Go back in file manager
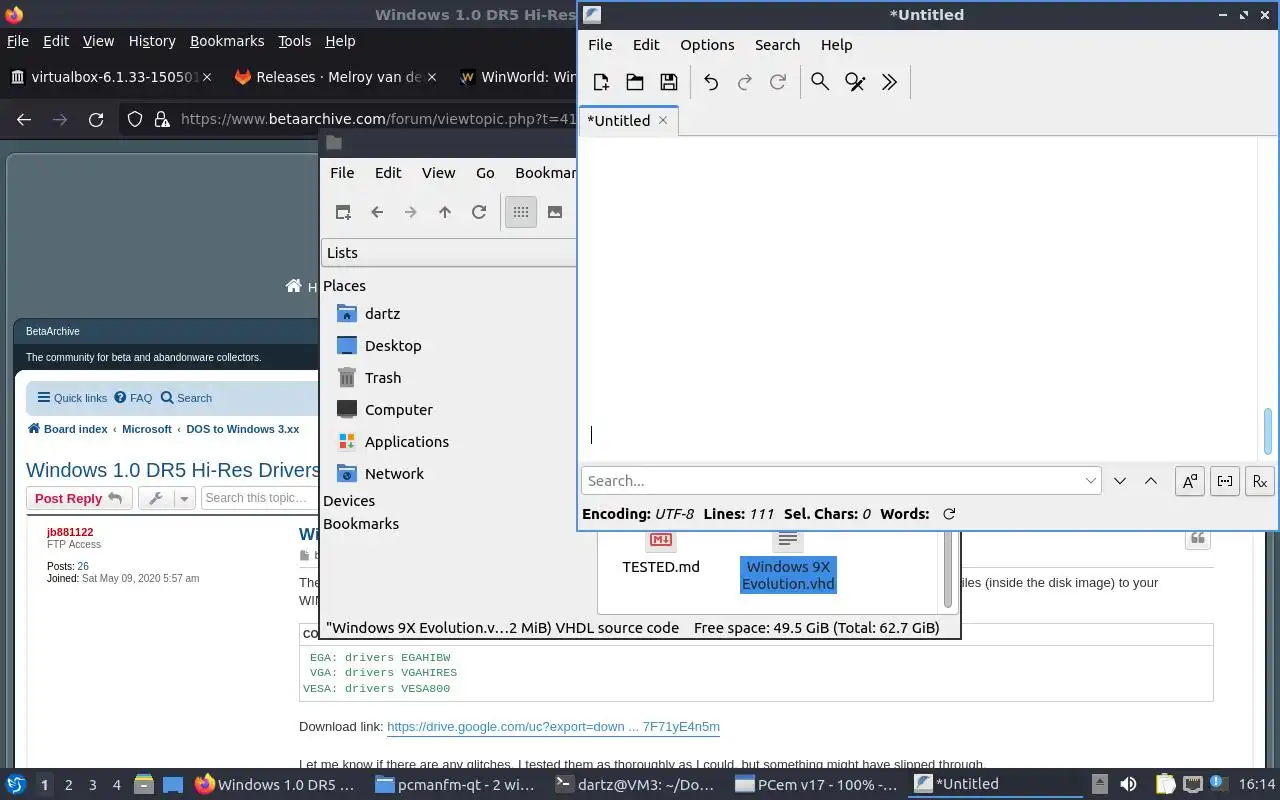This screenshot has height=800, width=1280. tap(377, 212)
